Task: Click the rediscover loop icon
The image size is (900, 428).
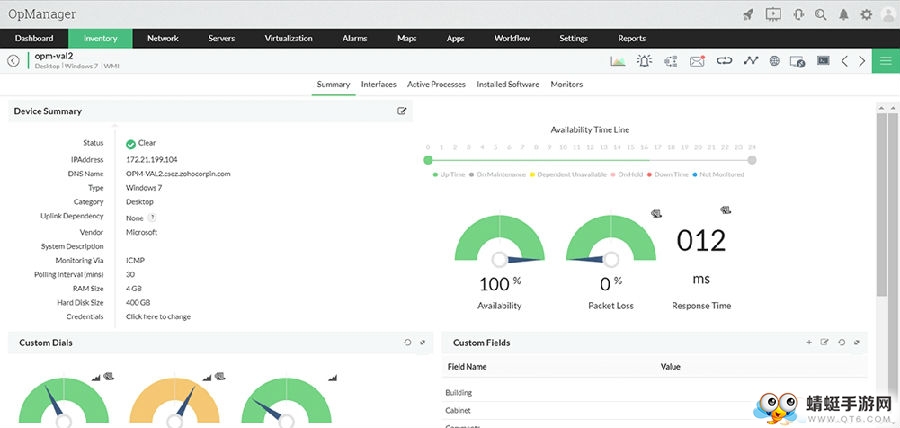Action: 724,61
